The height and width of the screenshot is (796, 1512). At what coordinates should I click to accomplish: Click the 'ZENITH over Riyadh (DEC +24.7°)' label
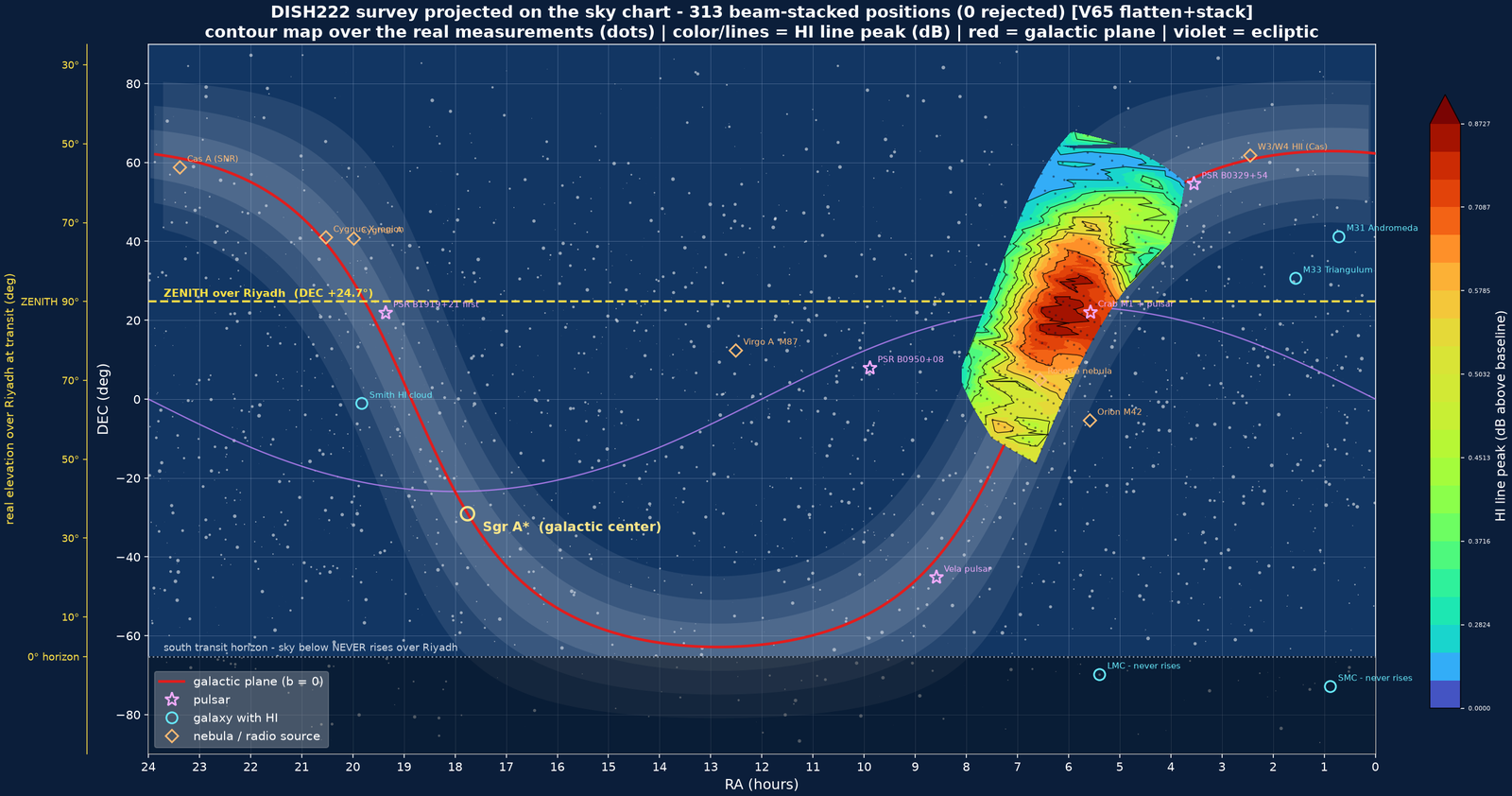pos(268,293)
